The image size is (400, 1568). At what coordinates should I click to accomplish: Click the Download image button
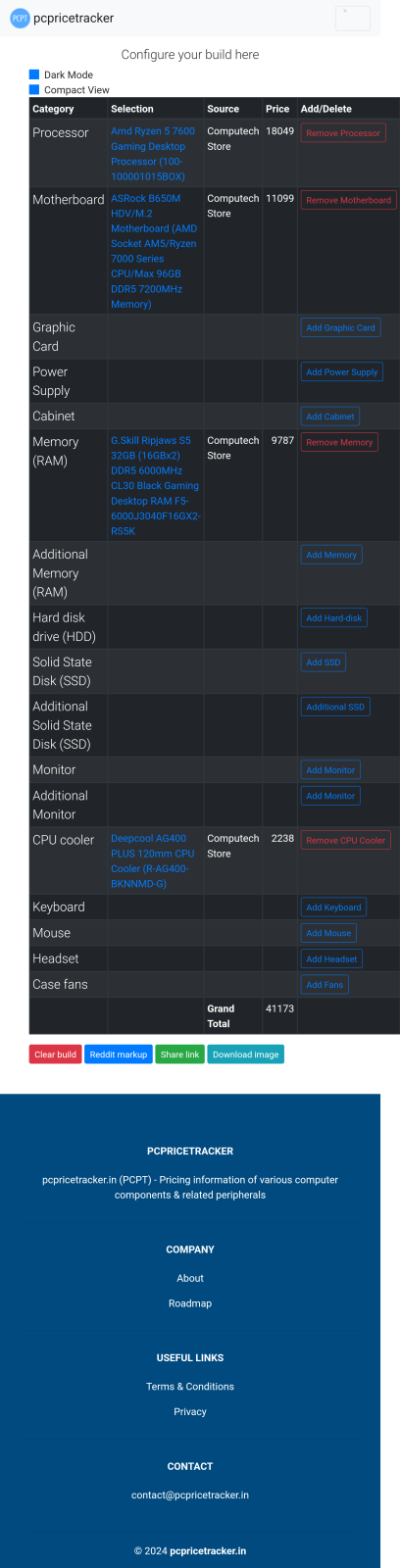point(245,1054)
